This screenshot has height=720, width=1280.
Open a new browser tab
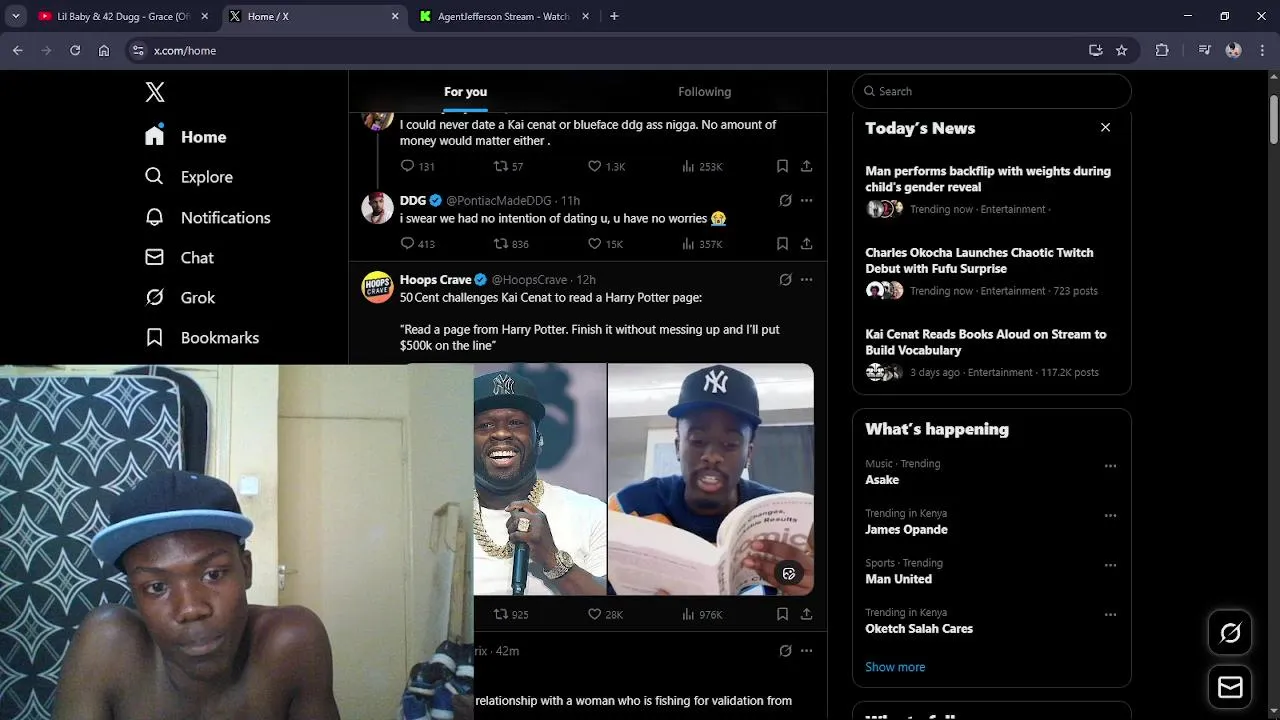[614, 16]
